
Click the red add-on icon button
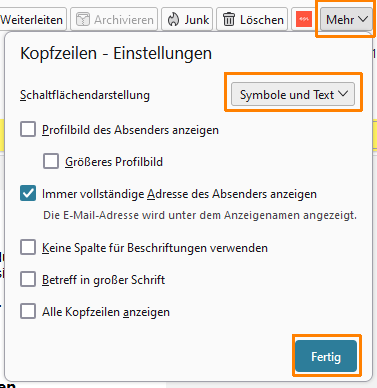tap(304, 20)
